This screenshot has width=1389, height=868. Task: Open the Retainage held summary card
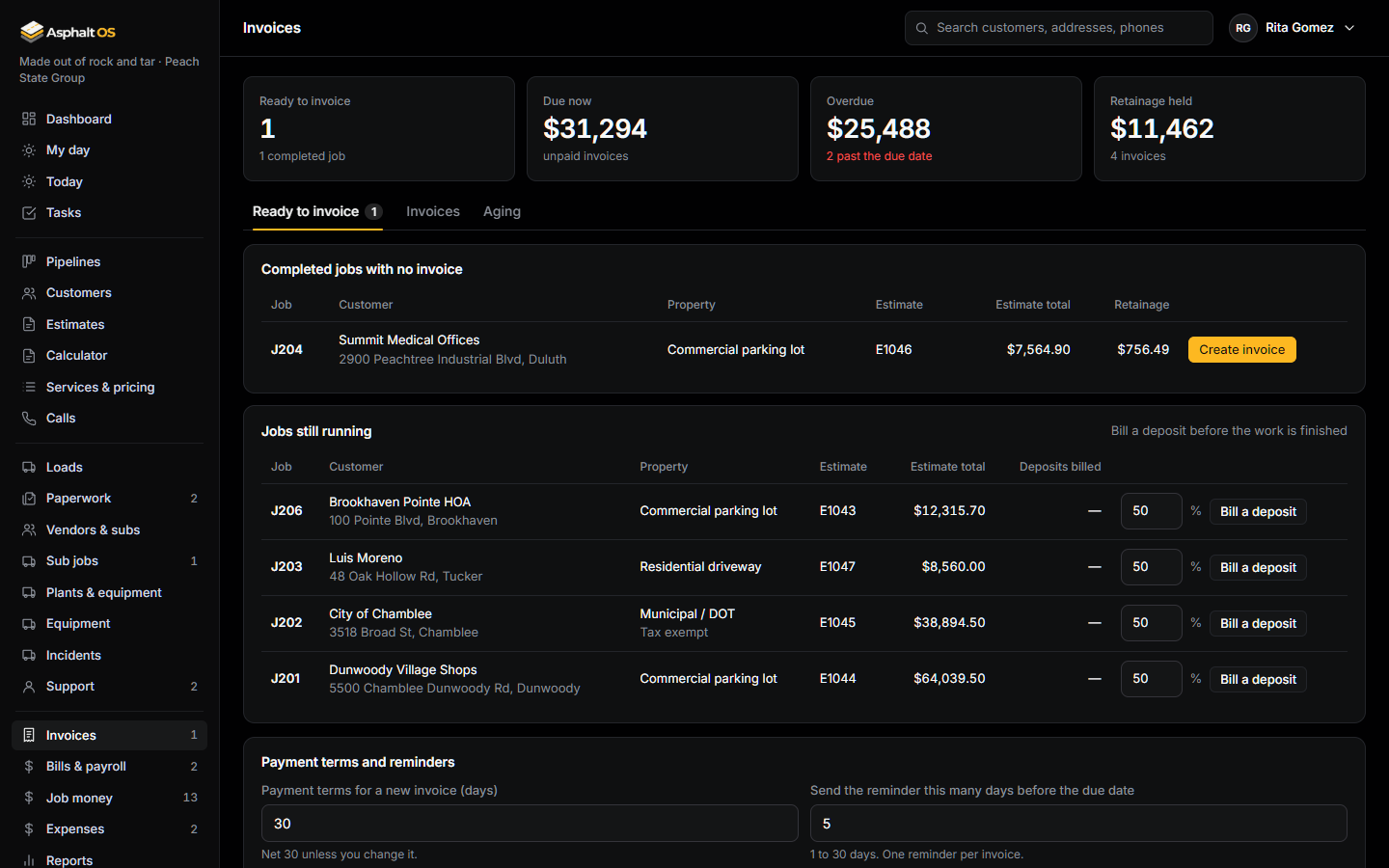1230,129
